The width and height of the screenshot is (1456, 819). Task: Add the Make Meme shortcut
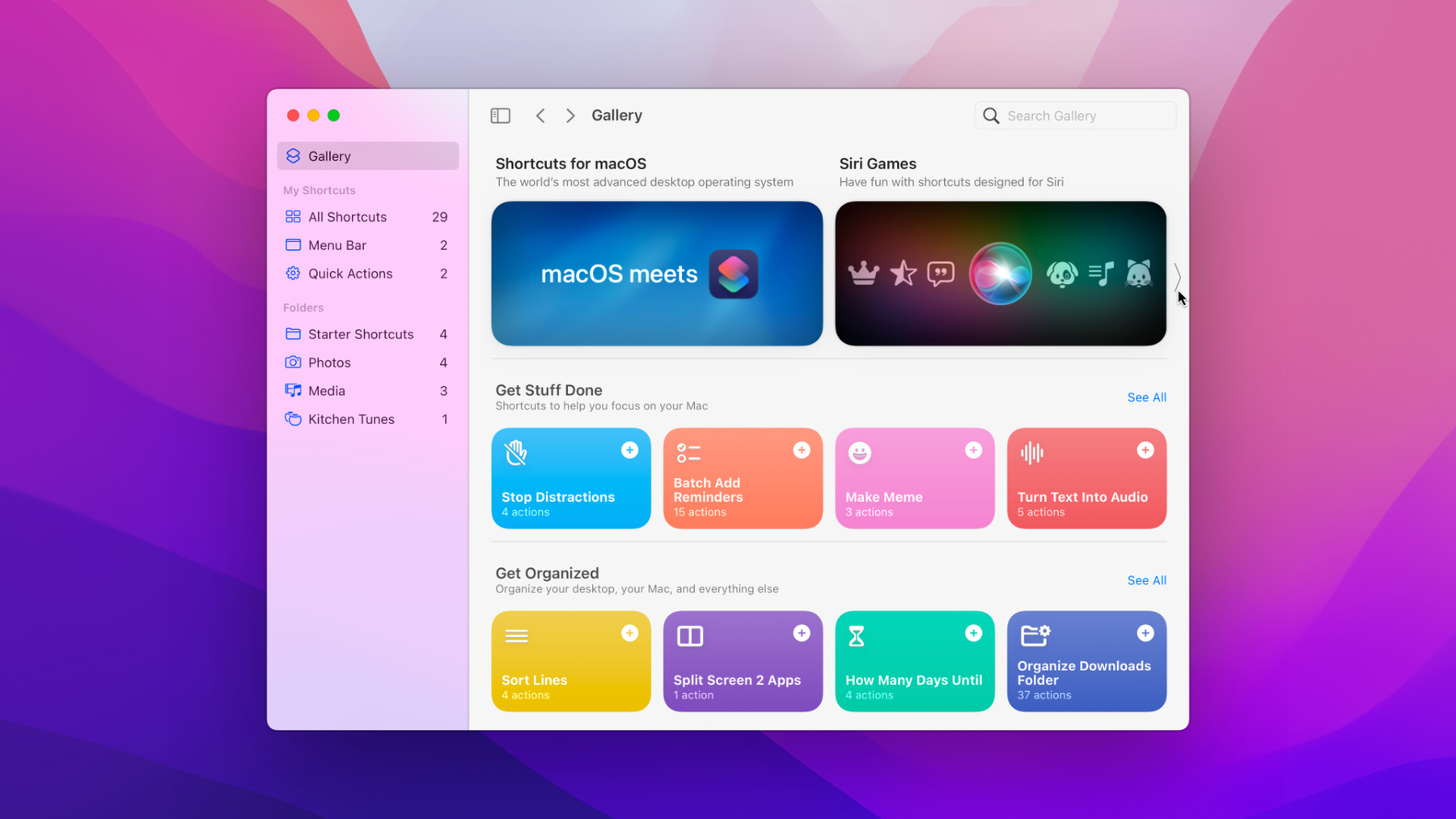973,450
